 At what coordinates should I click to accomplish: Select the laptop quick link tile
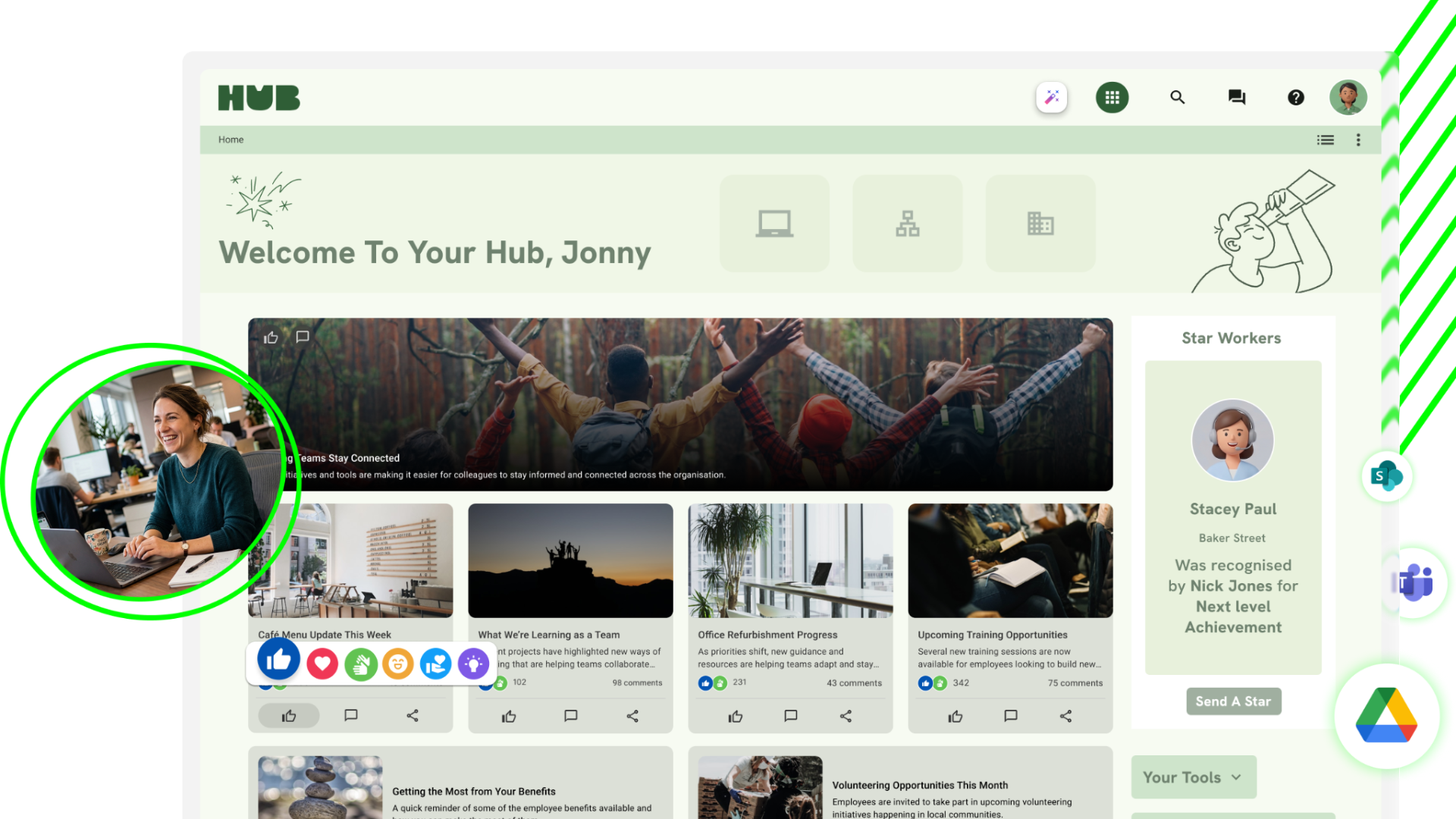[x=774, y=223]
